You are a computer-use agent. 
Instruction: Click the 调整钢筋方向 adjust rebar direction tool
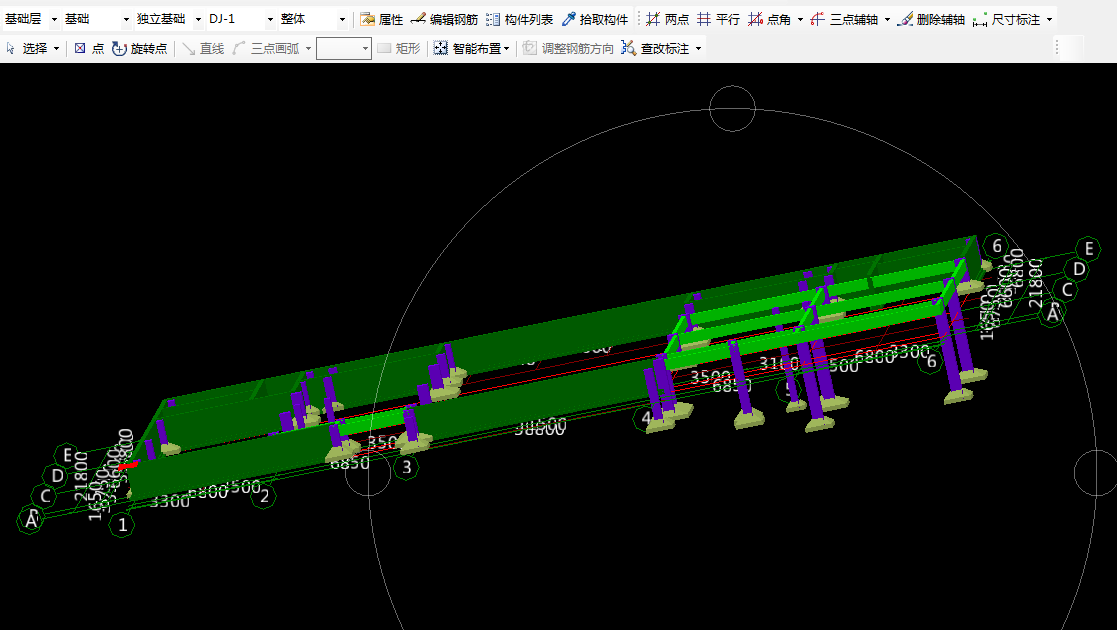[568, 48]
